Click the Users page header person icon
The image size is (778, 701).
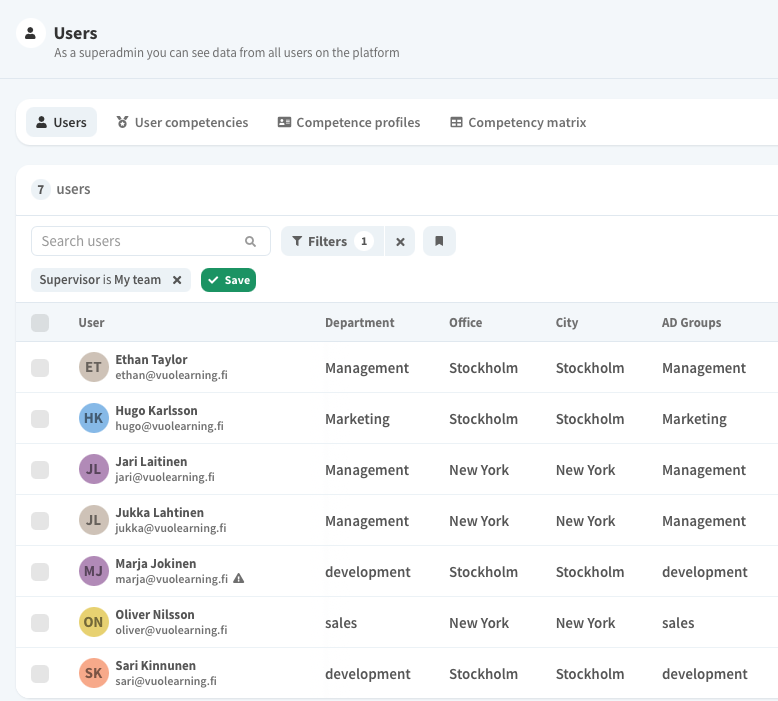click(31, 33)
